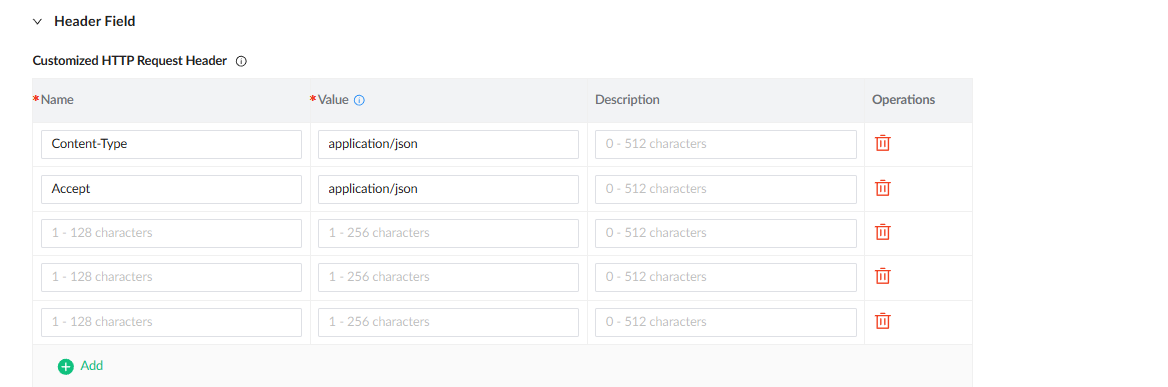Click trash icon in fourth header row
This screenshot has height=387, width=1168.
coord(882,277)
